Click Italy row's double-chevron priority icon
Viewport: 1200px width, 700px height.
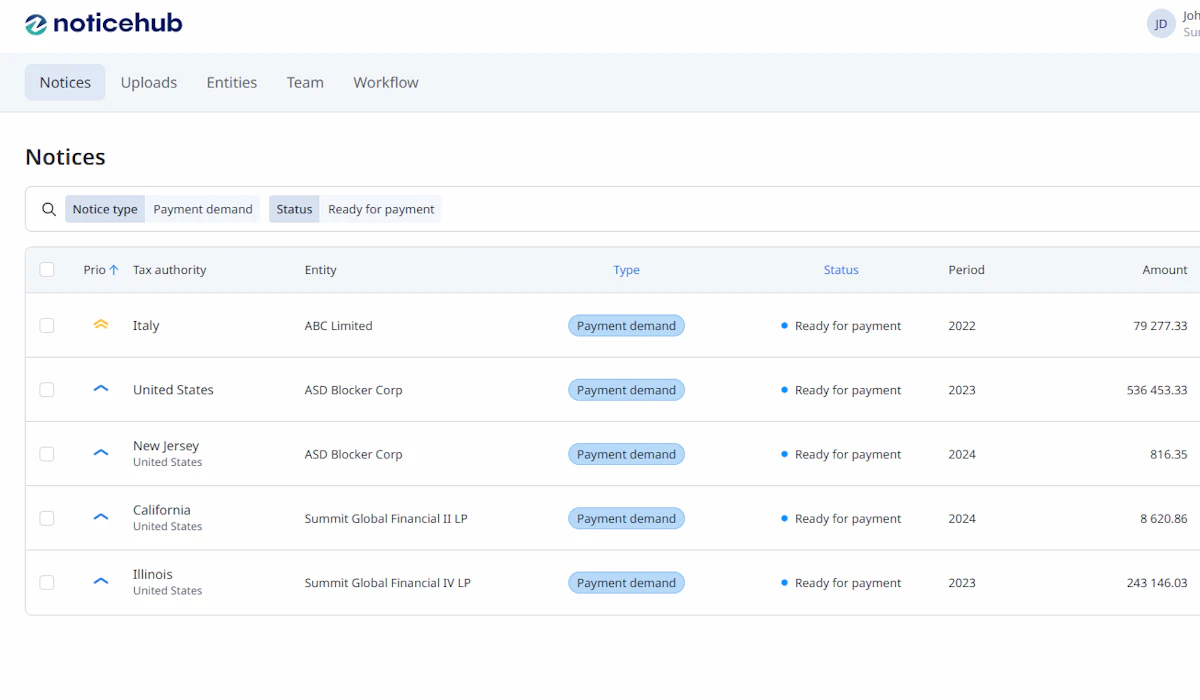point(100,325)
